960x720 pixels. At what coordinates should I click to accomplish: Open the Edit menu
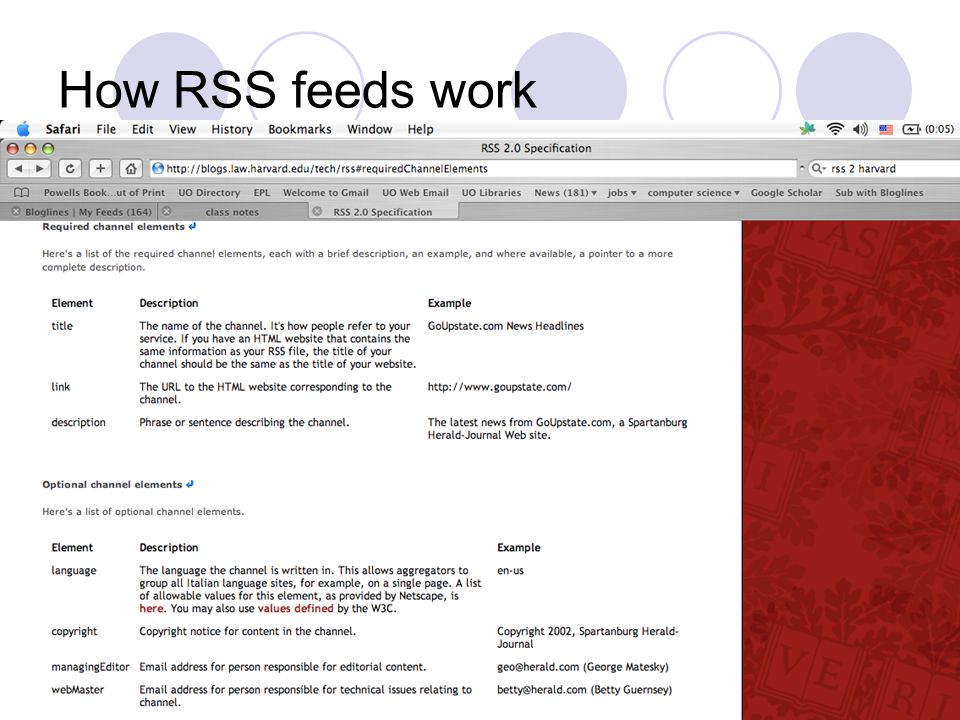pyautogui.click(x=143, y=129)
